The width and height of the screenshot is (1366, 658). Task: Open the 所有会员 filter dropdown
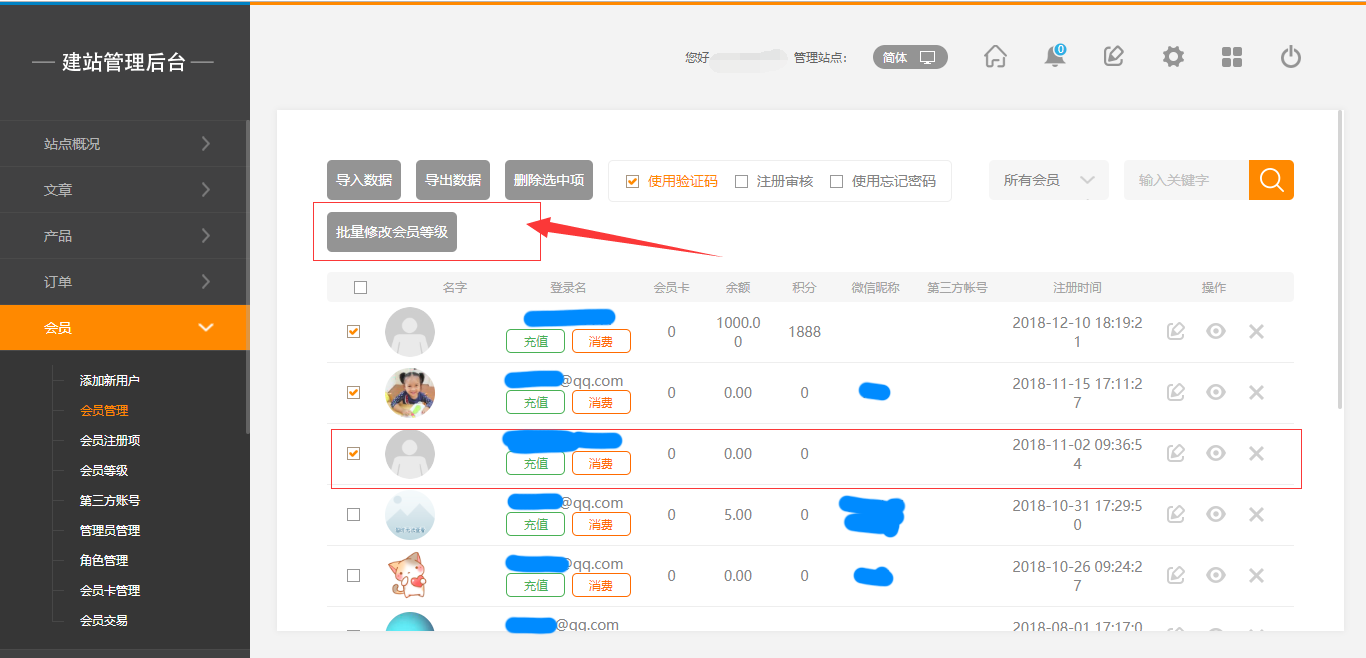[1048, 180]
